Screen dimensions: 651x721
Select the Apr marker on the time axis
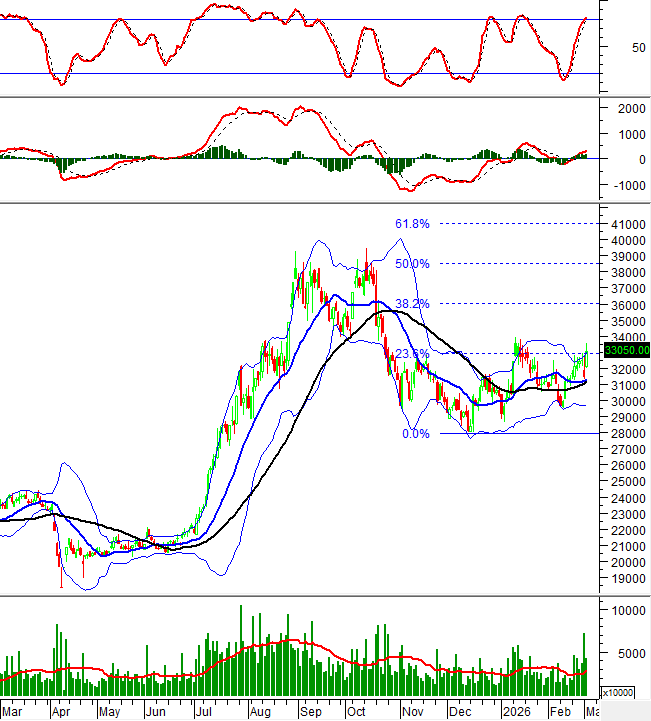coord(60,712)
